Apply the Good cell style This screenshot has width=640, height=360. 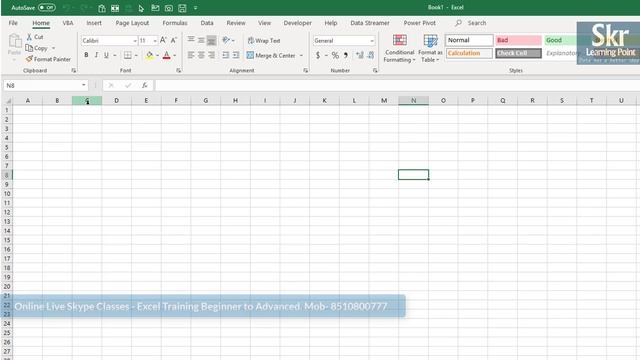pyautogui.click(x=560, y=40)
